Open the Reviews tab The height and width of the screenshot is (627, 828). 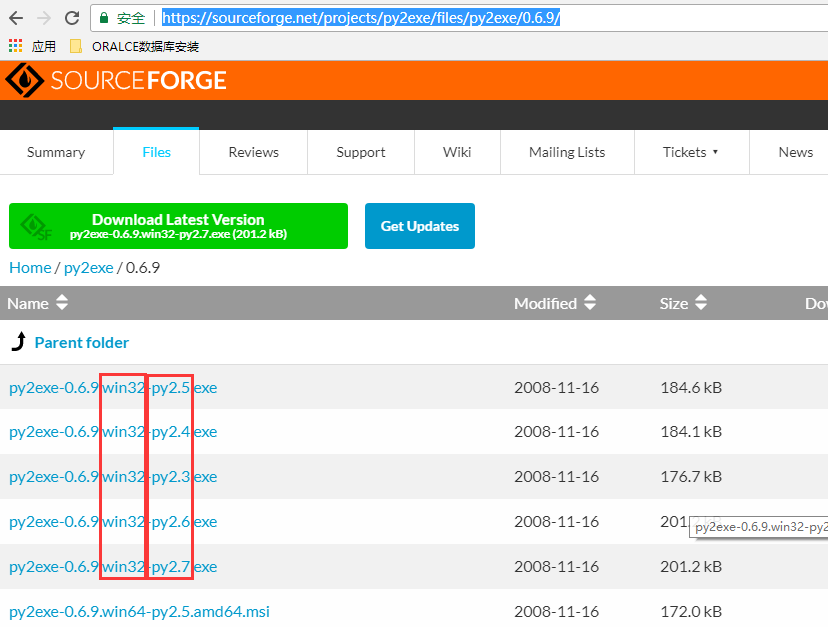(253, 152)
